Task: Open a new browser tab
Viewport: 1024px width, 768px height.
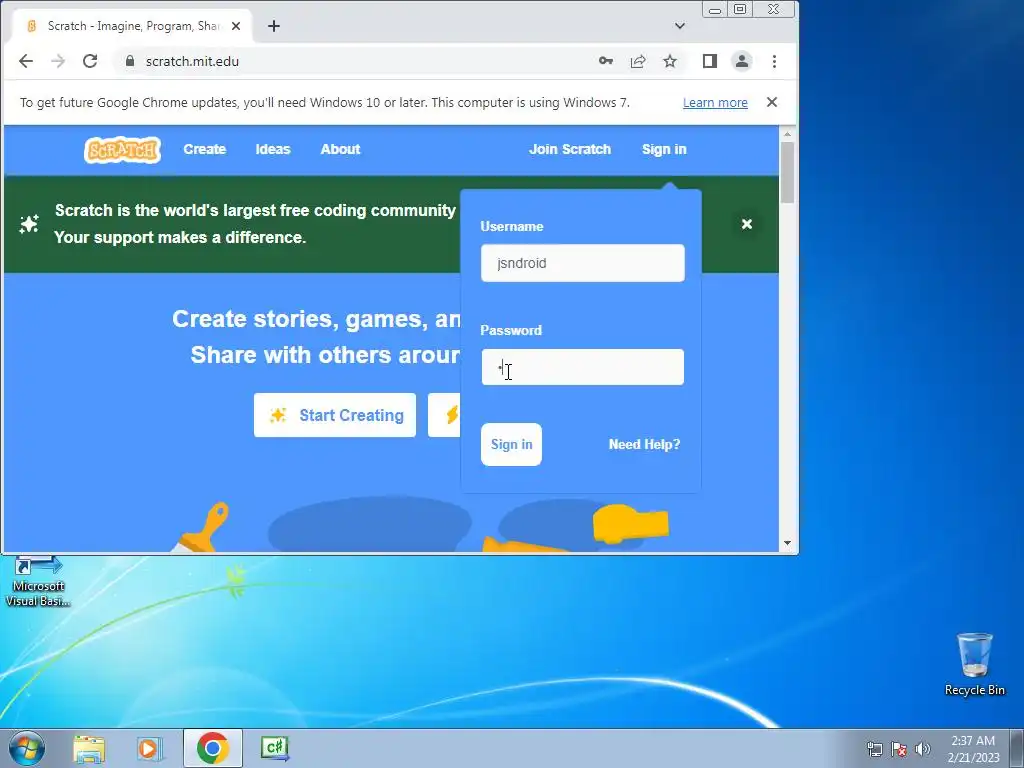Action: point(274,26)
